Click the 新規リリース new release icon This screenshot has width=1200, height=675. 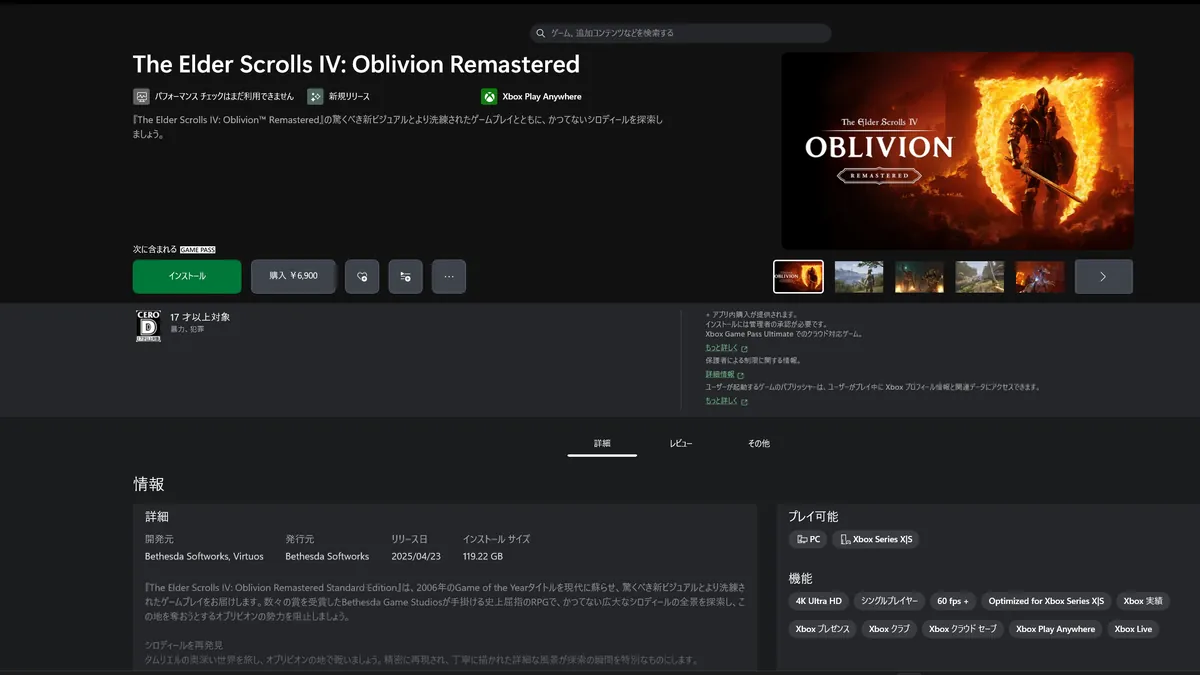[x=315, y=97]
